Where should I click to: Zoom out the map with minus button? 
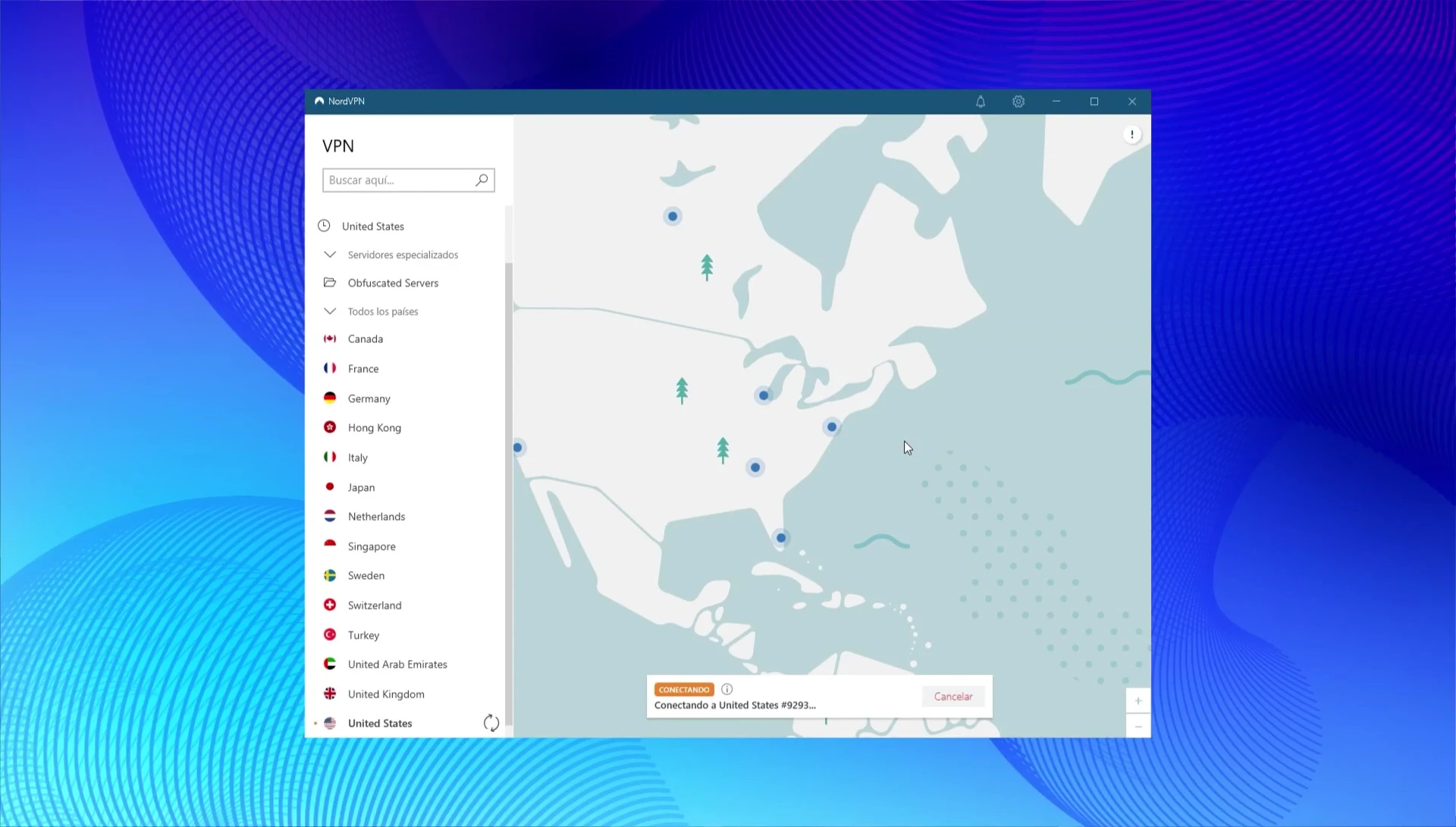point(1138,727)
